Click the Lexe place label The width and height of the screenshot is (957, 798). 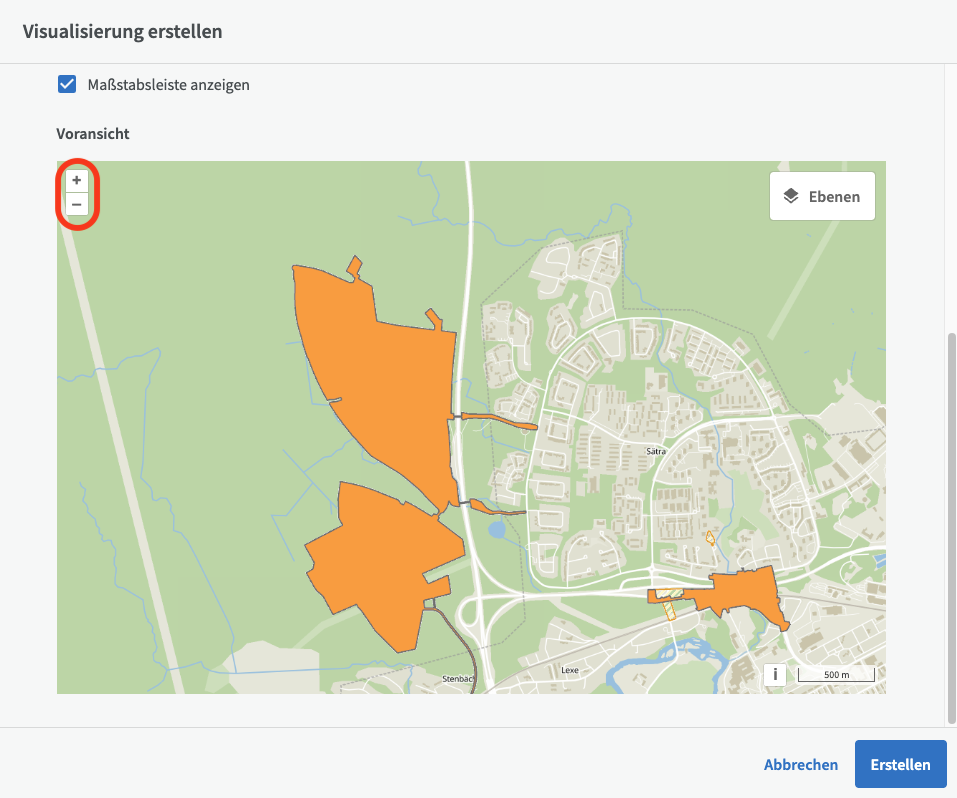coord(570,670)
